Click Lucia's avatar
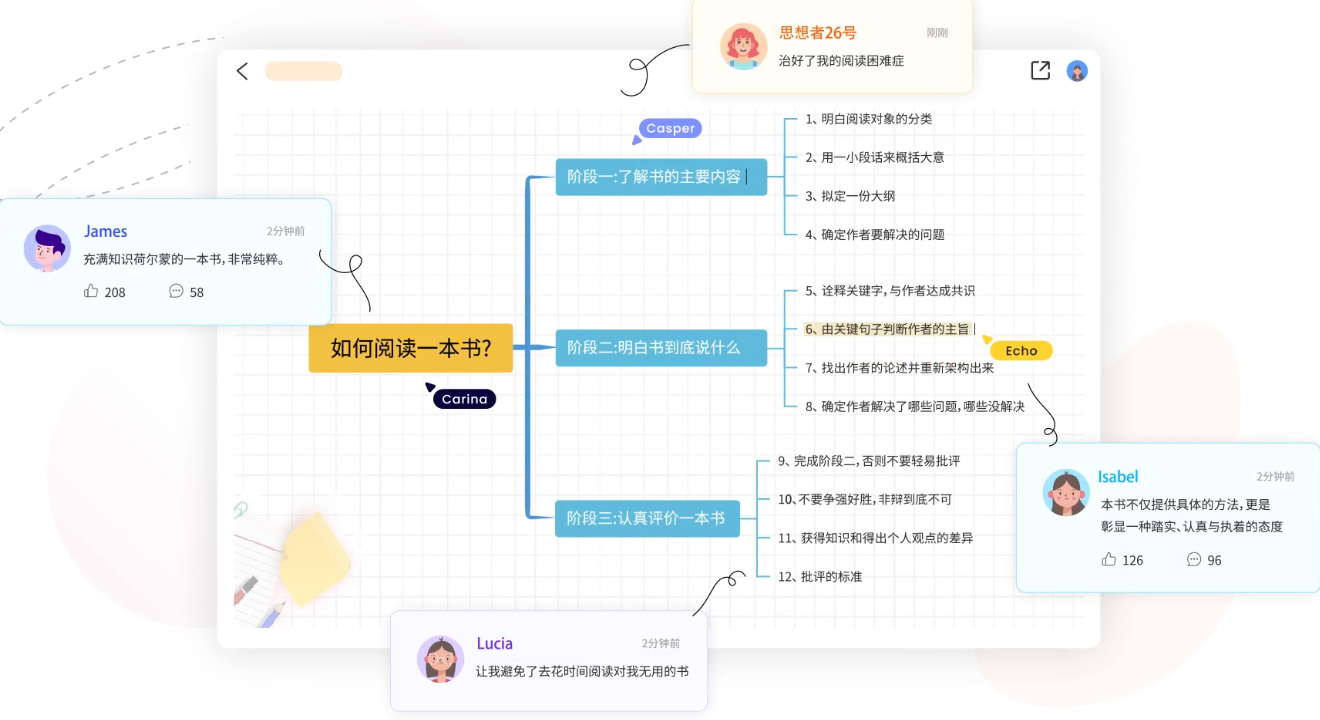 click(440, 659)
